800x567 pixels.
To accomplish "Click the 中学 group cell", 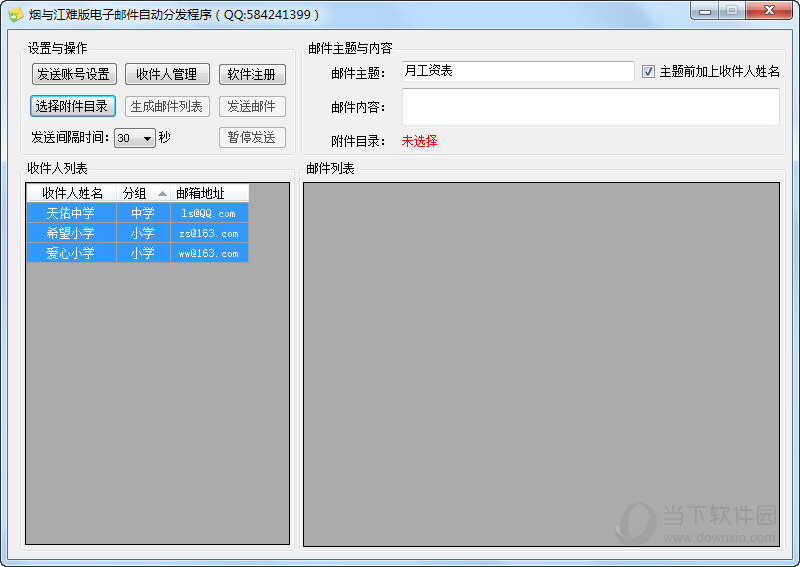I will coord(143,213).
